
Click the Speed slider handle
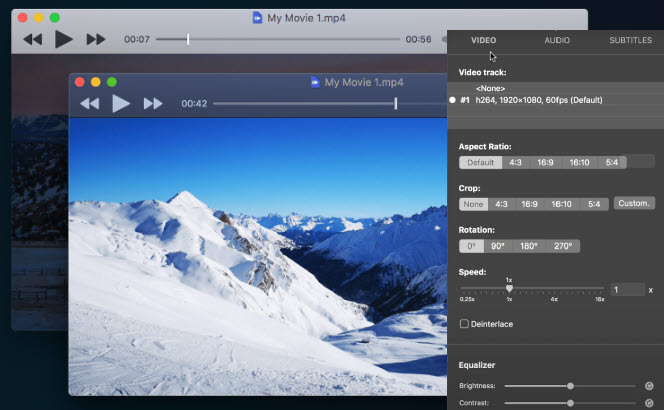[509, 289]
